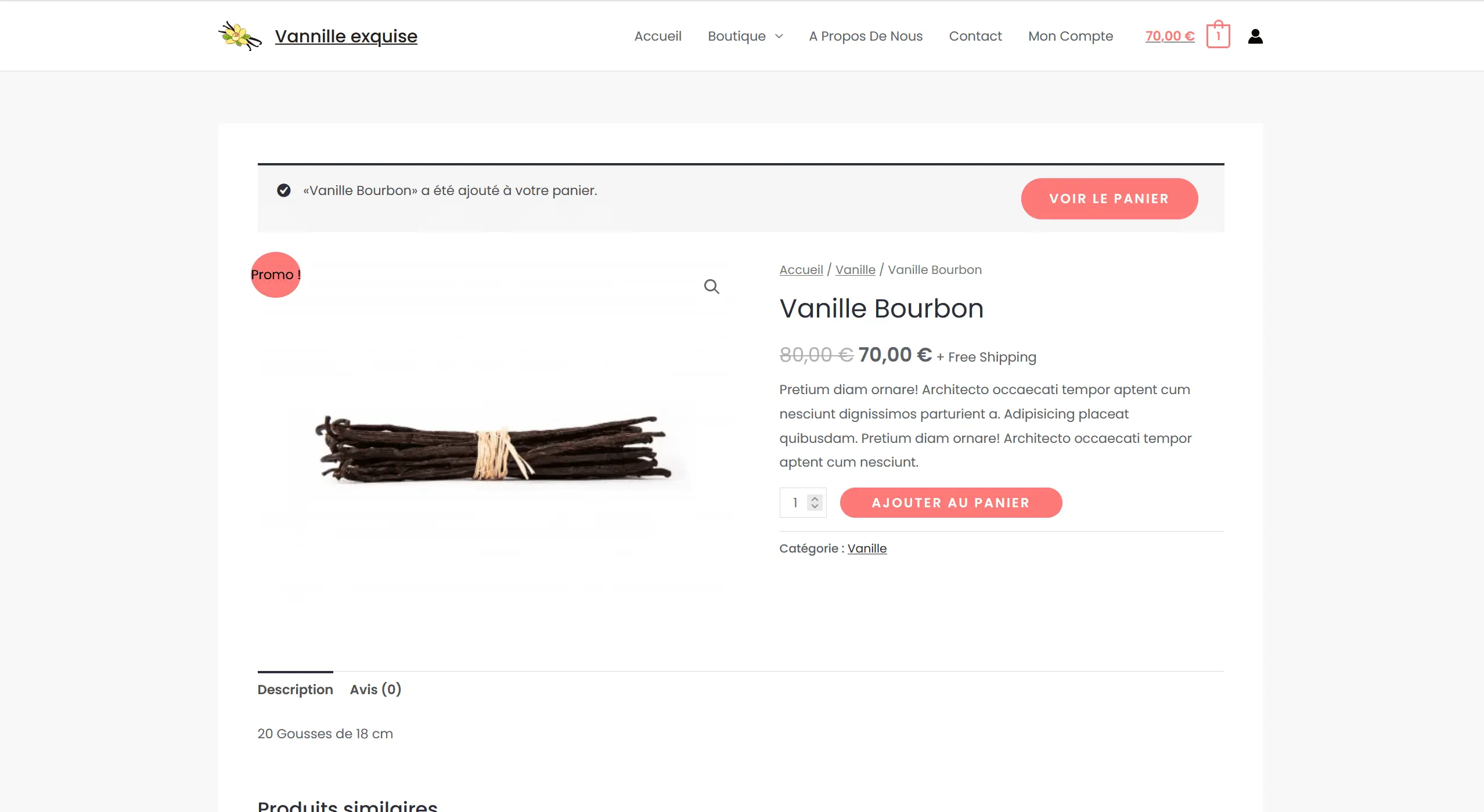Open the shopping bag cart icon
Screen dimensions: 1484x812
[x=1218, y=35]
